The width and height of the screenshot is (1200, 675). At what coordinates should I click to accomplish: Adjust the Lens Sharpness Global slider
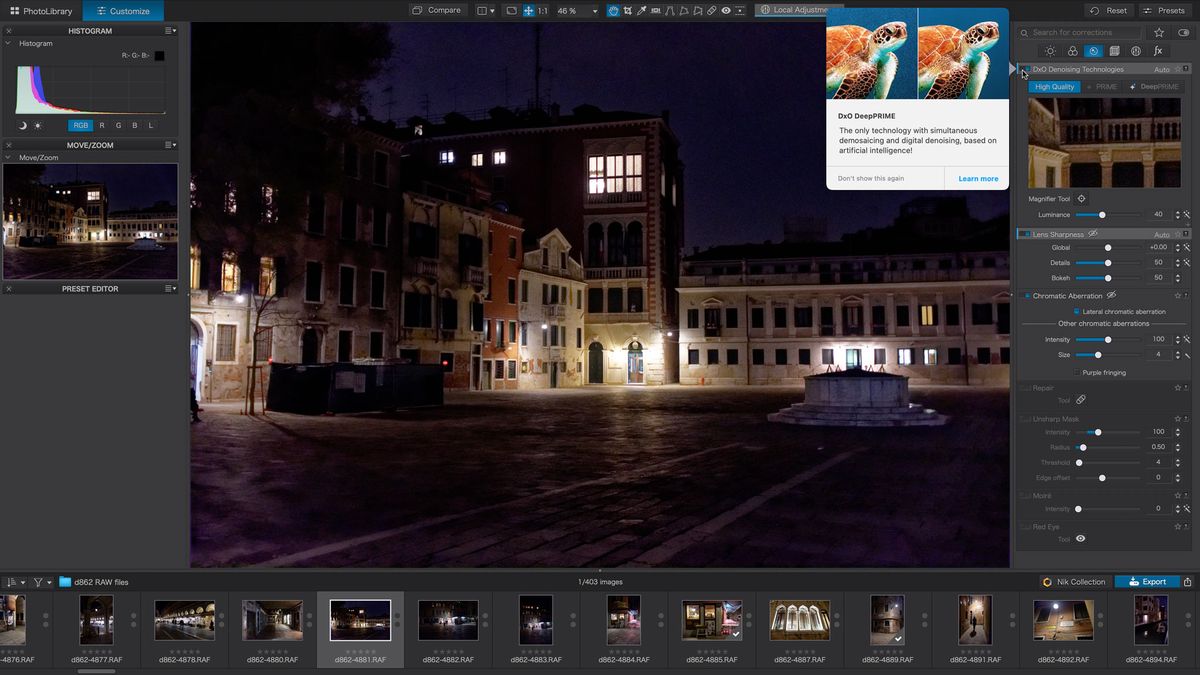1107,247
